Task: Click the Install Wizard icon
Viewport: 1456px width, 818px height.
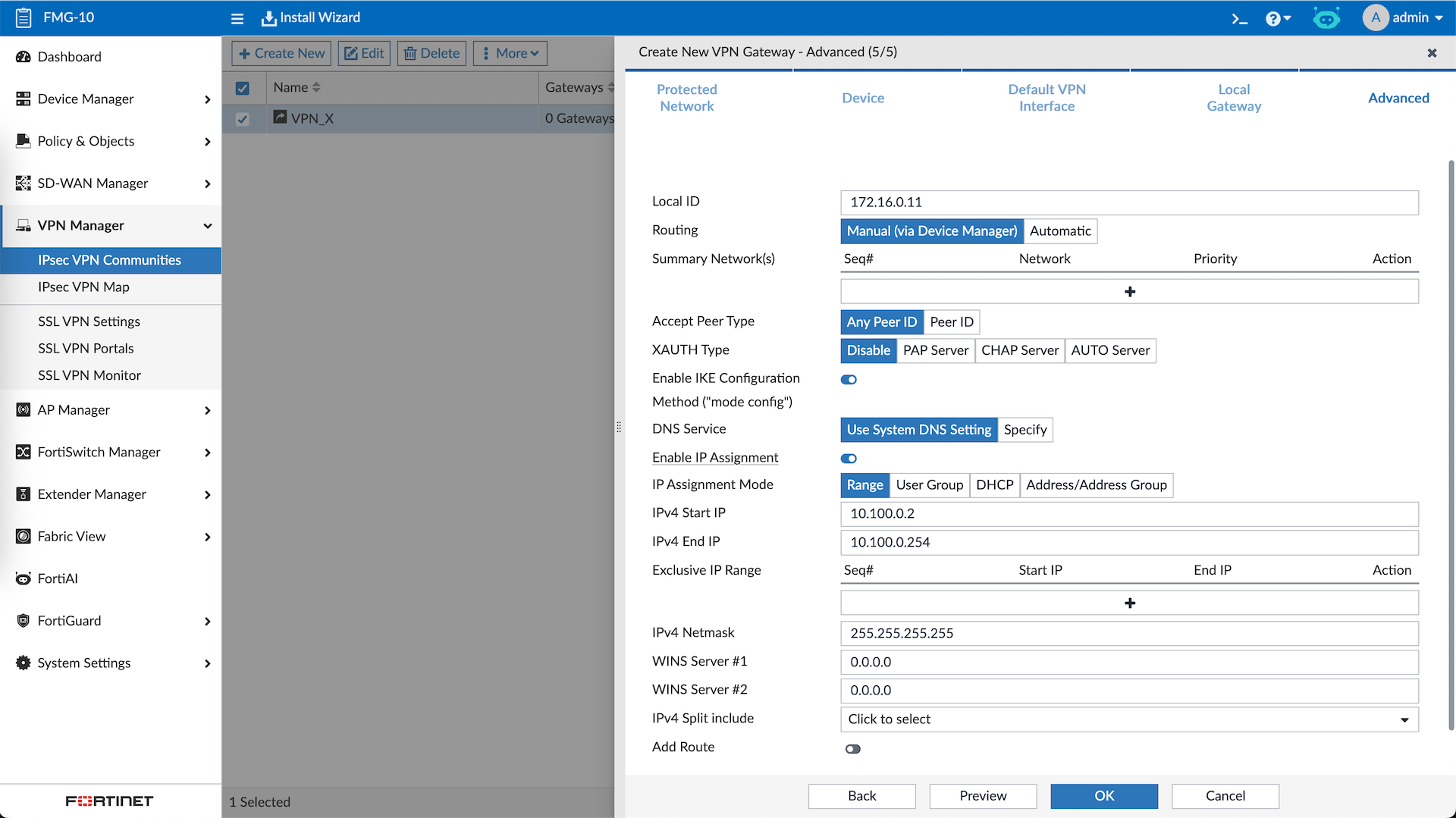Action: pyautogui.click(x=268, y=18)
